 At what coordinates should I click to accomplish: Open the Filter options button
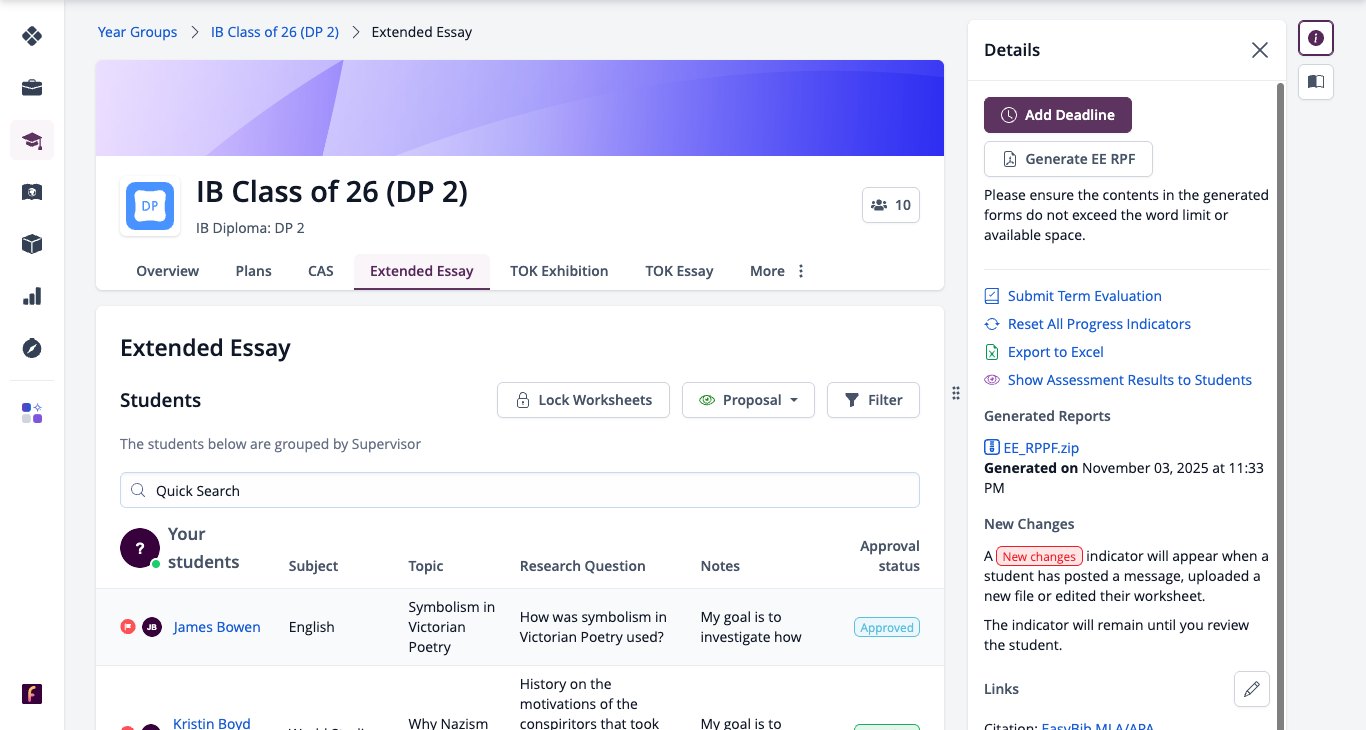tap(873, 400)
